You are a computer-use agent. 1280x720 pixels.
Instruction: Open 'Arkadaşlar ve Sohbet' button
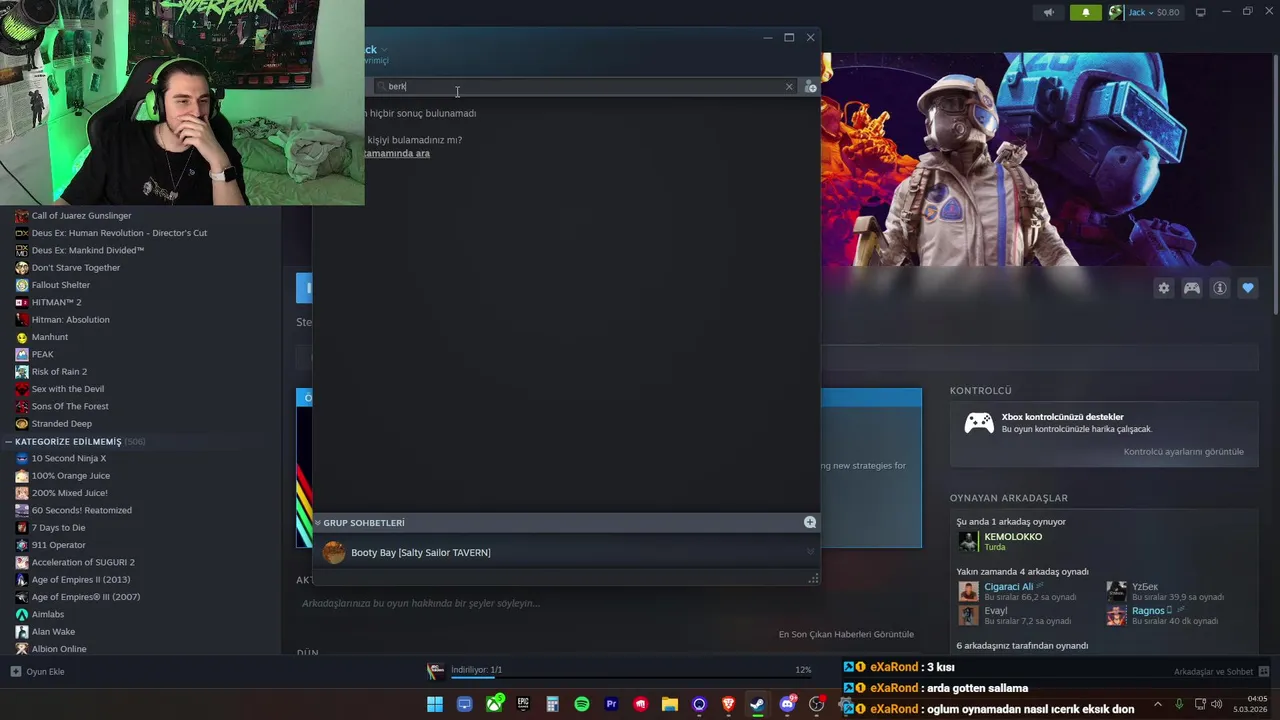1221,672
